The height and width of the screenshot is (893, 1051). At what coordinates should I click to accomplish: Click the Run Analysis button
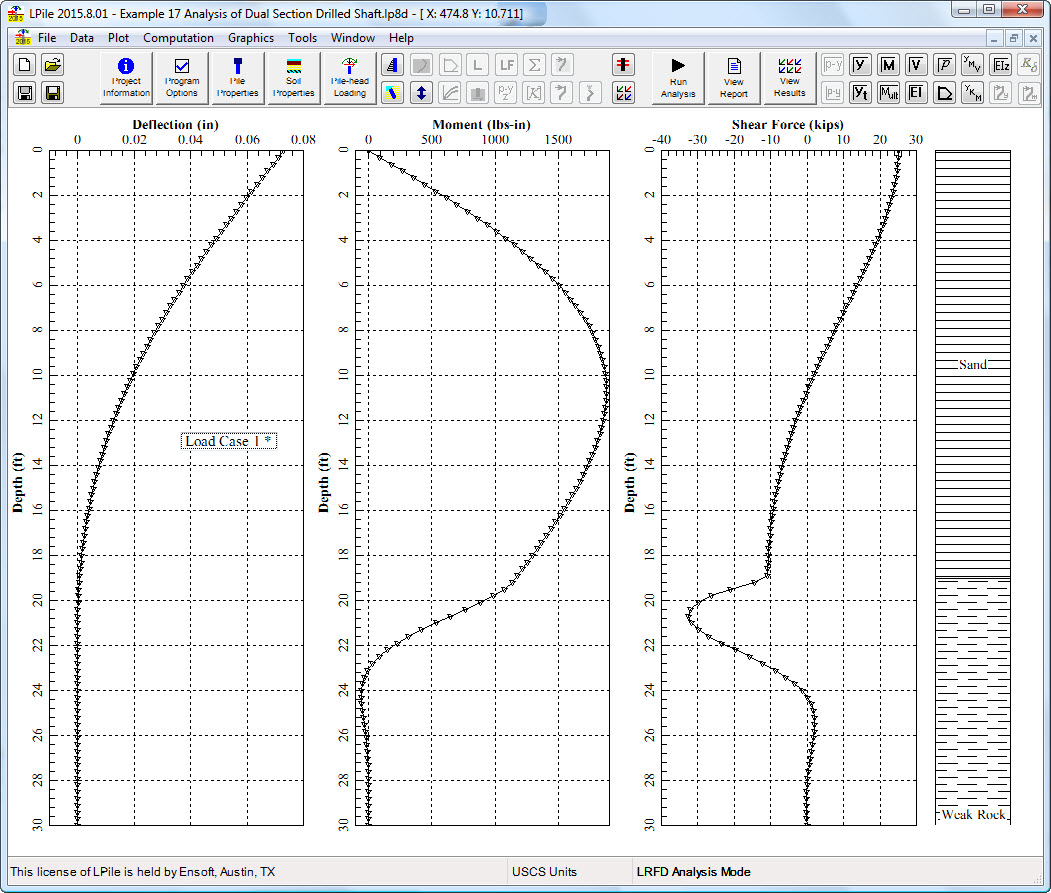[x=678, y=78]
